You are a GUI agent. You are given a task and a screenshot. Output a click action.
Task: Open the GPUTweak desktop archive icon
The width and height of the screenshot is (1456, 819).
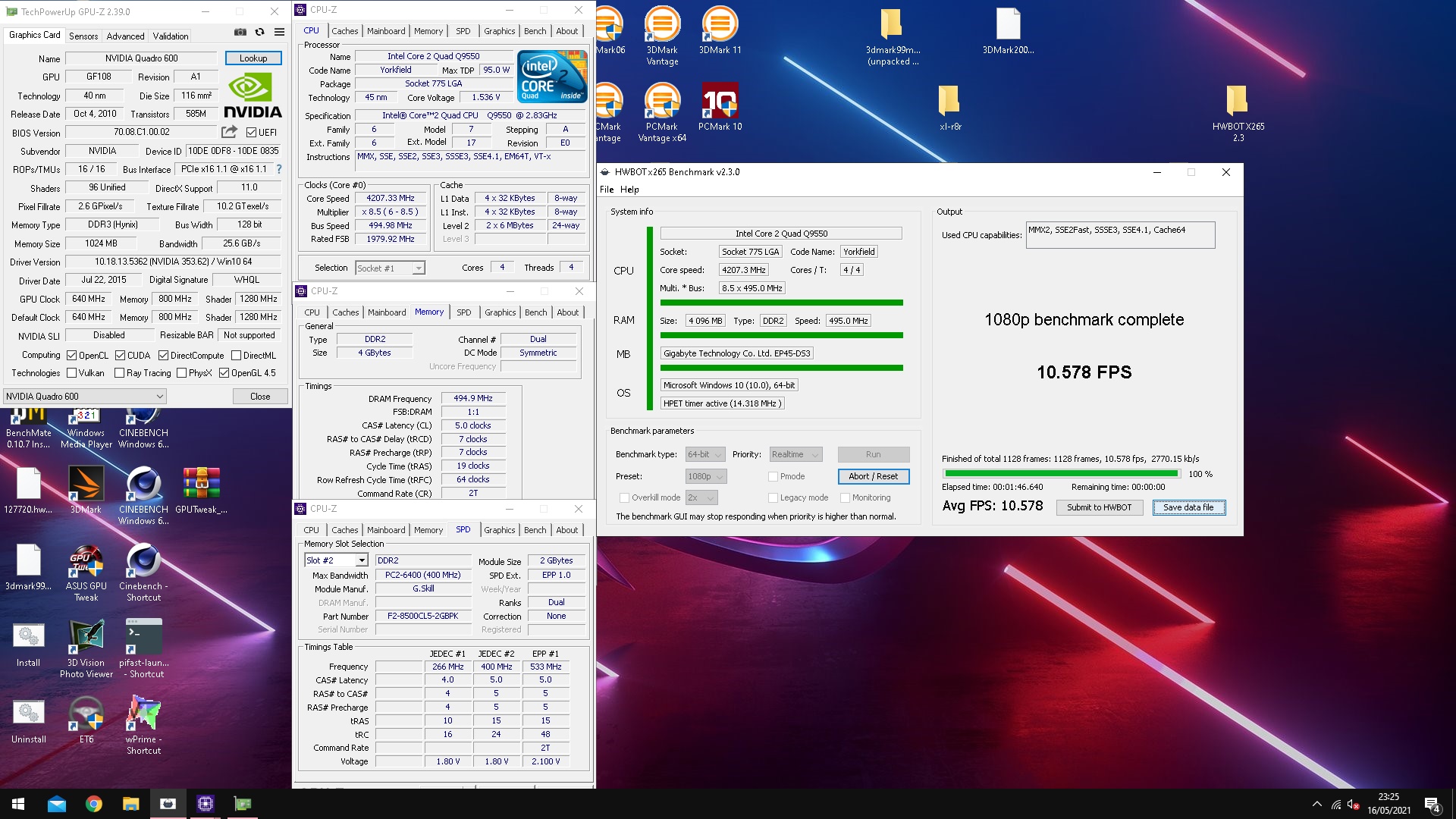coord(201,490)
